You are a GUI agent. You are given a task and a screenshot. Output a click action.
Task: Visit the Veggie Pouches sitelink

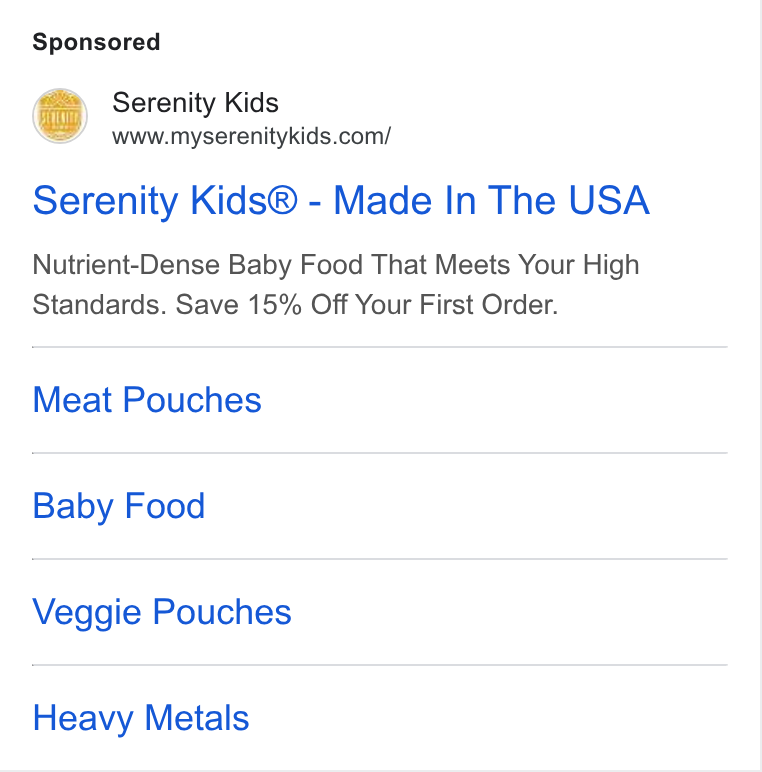pyautogui.click(x=162, y=612)
